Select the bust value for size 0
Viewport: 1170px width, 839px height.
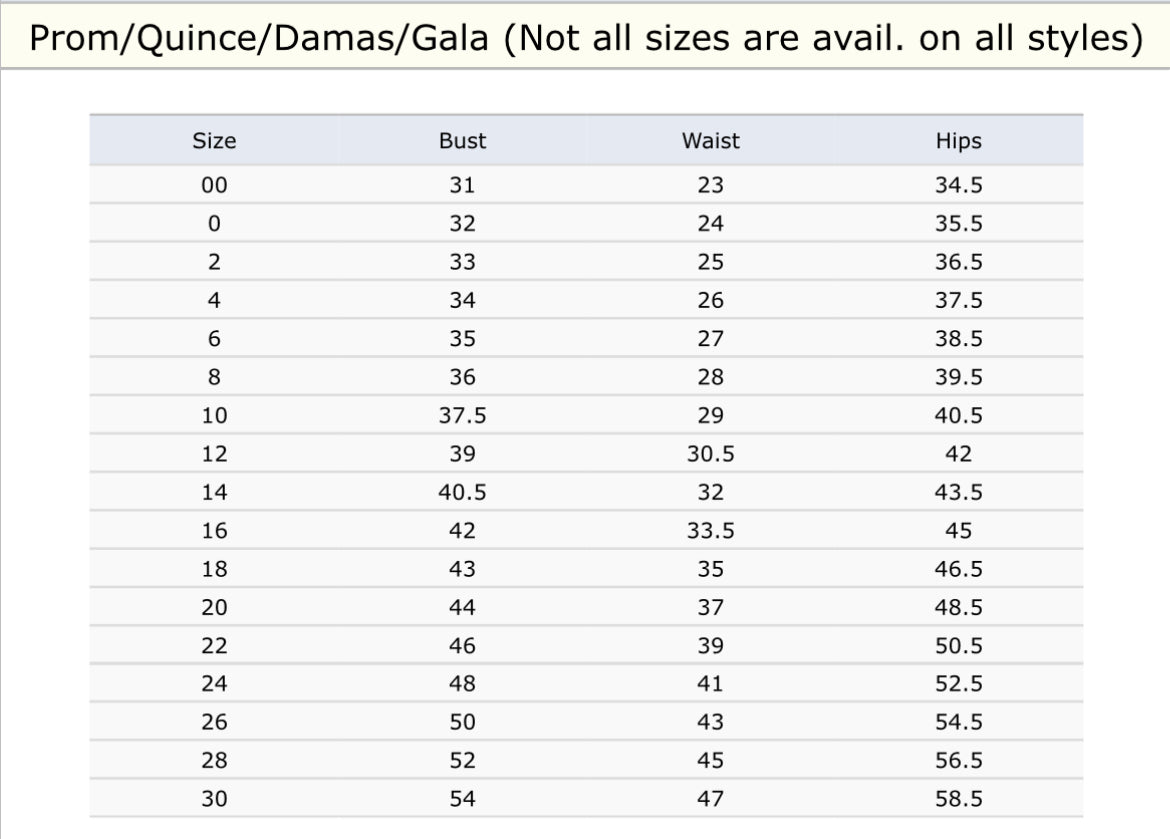click(462, 224)
